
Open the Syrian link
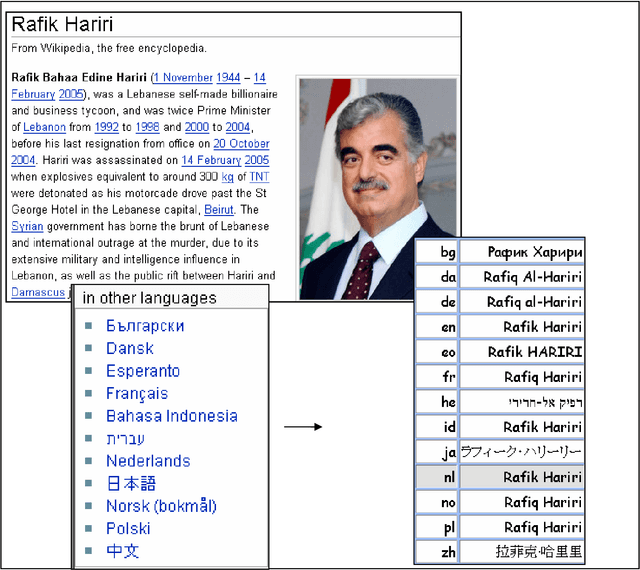(x=27, y=226)
